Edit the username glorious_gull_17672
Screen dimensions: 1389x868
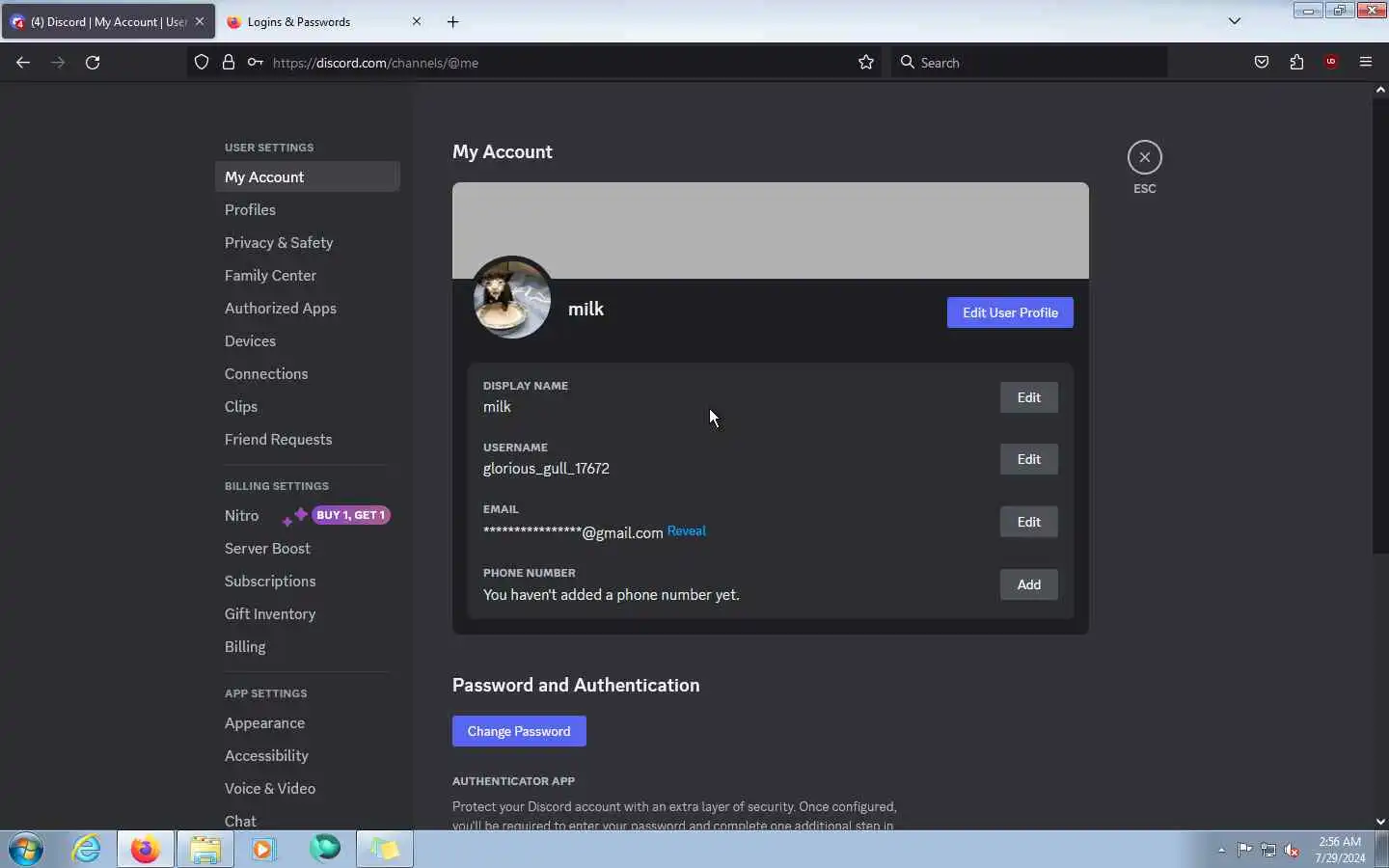click(x=1028, y=459)
